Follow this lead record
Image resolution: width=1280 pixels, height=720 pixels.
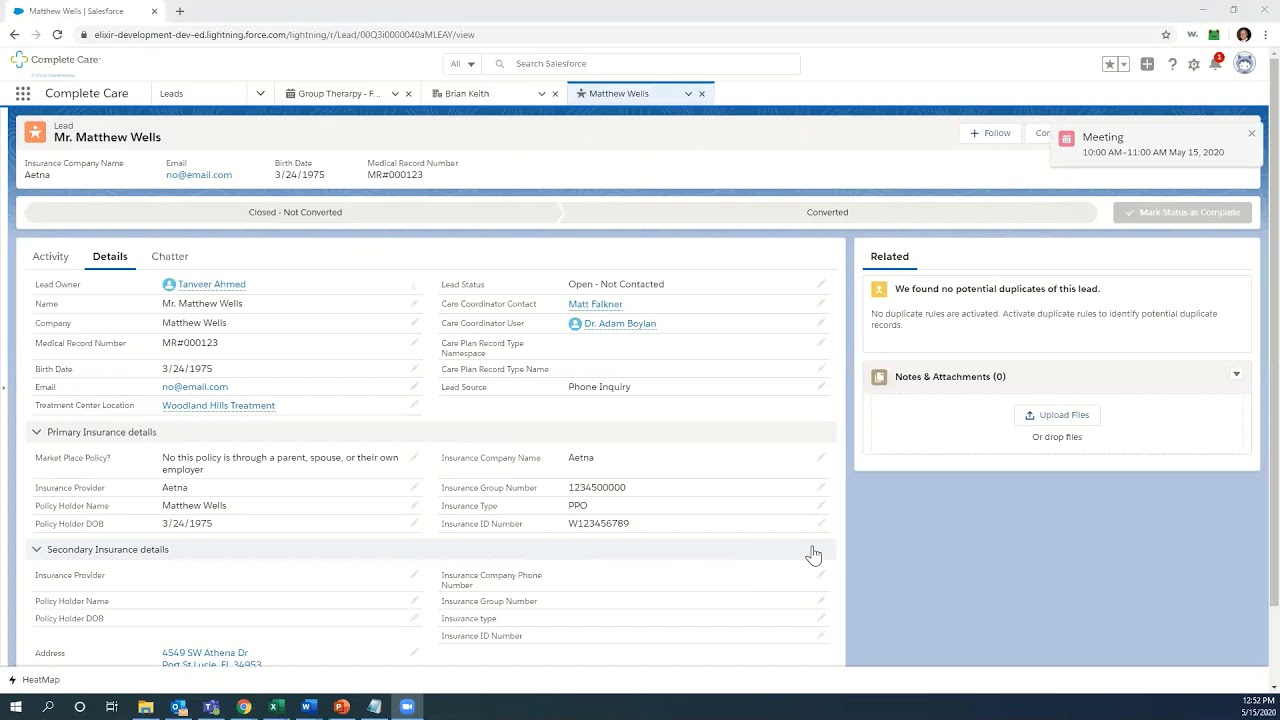click(x=990, y=133)
